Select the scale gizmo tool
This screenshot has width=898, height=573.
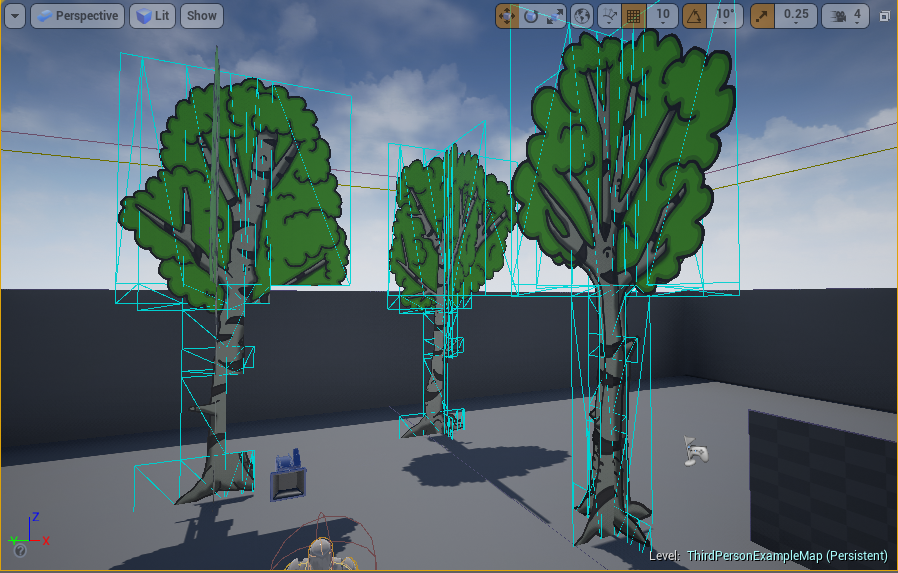(555, 16)
